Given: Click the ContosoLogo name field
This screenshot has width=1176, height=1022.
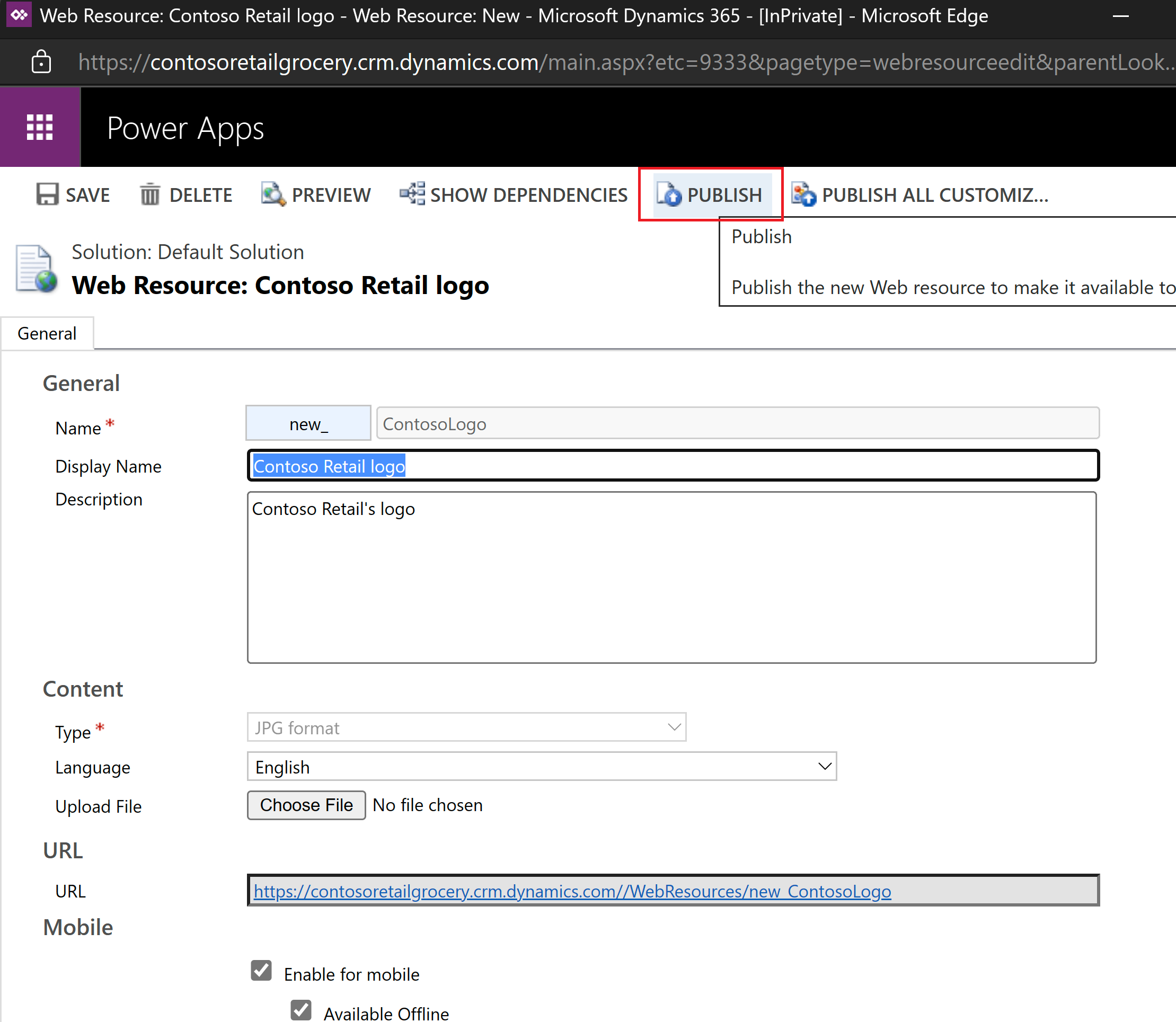Looking at the screenshot, I should tap(738, 423).
